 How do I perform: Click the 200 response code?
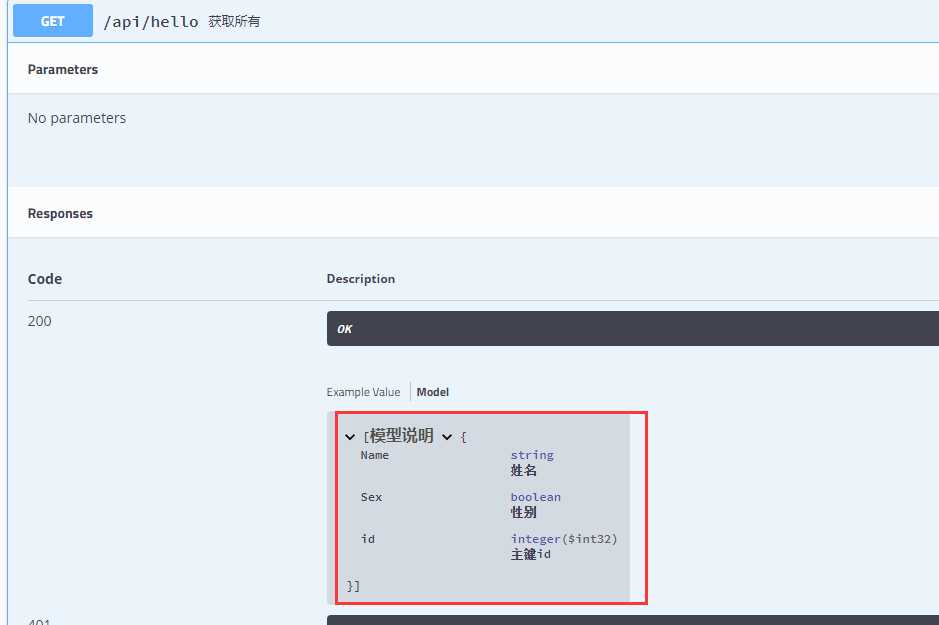[40, 321]
